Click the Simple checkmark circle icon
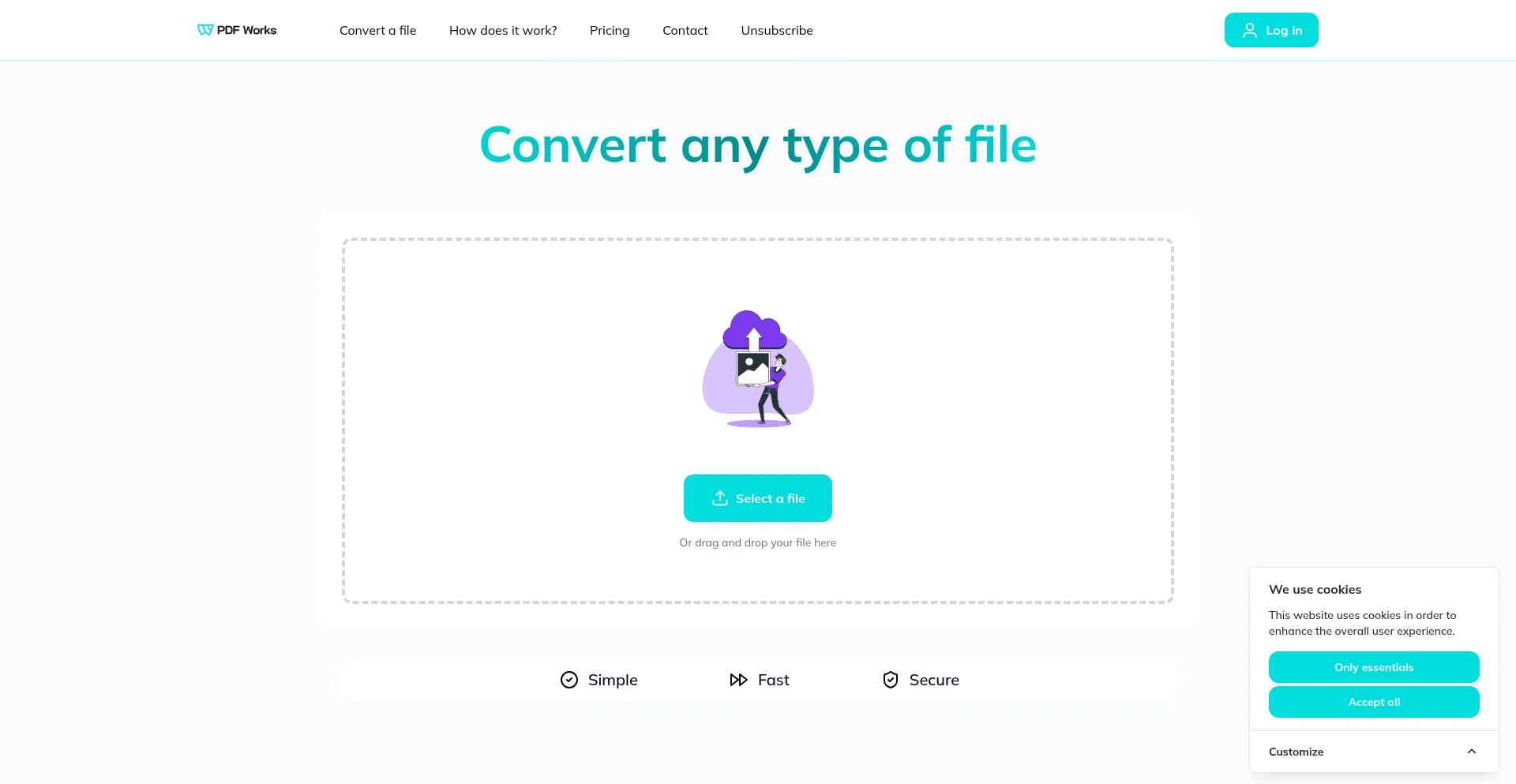Viewport: 1516px width, 784px height. (x=568, y=680)
